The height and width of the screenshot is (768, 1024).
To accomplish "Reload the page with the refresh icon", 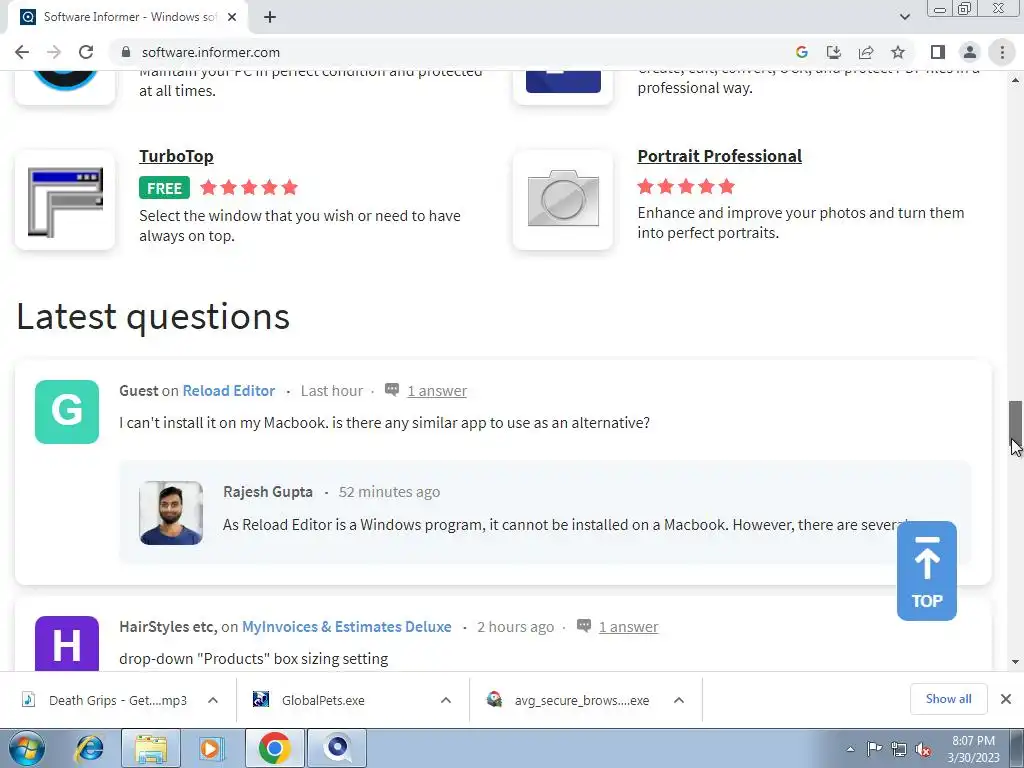I will (x=86, y=52).
